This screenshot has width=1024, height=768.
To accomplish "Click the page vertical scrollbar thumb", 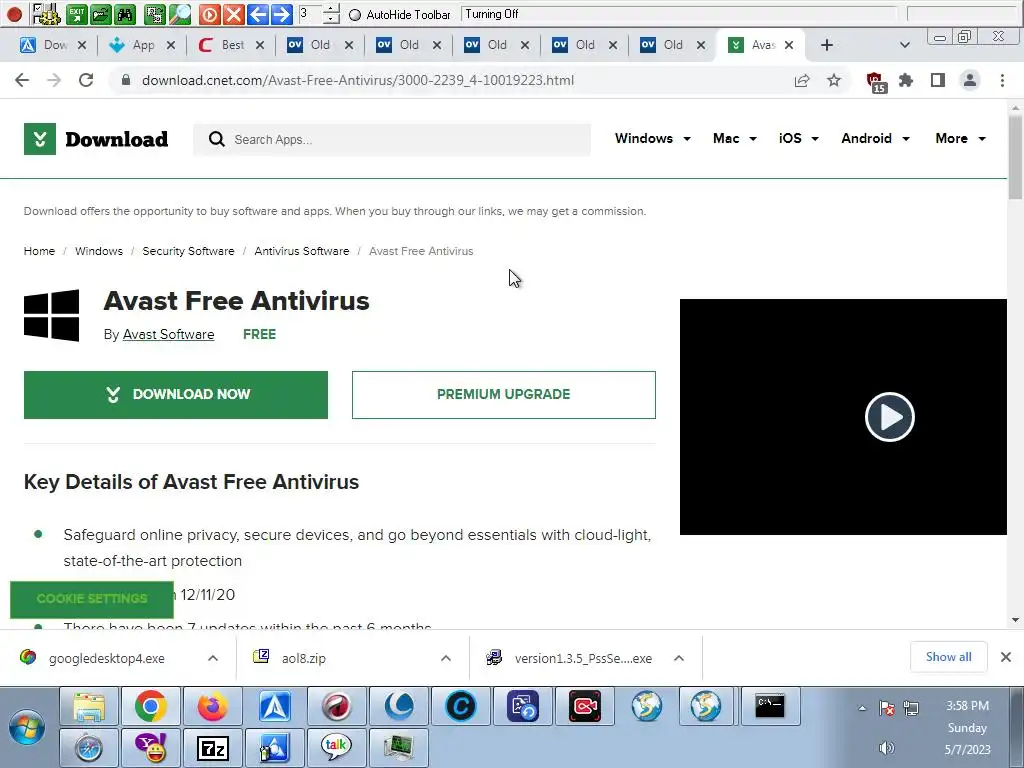I will (x=1015, y=157).
